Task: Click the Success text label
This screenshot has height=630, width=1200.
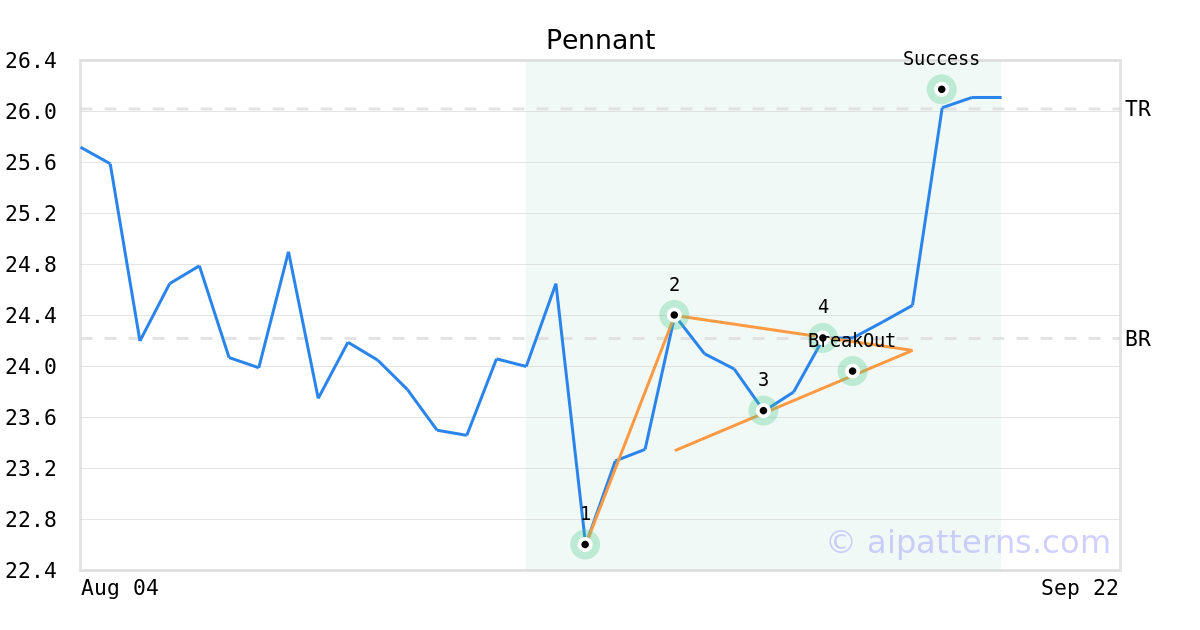Action: [x=941, y=59]
